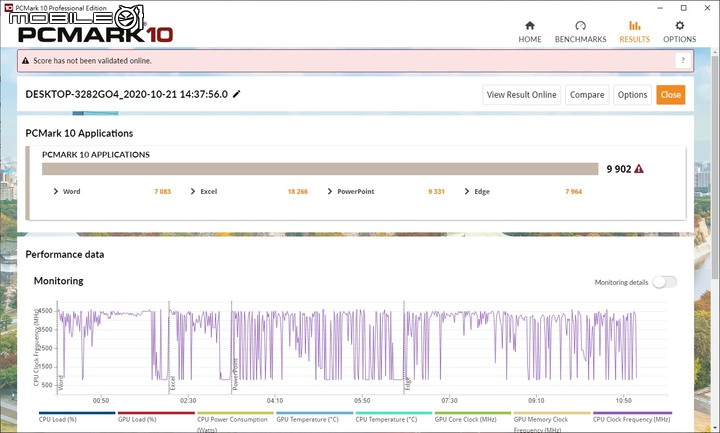Click the PCMARK 10 APPLICATIONS card heading
The height and width of the screenshot is (433, 720).
(x=96, y=155)
